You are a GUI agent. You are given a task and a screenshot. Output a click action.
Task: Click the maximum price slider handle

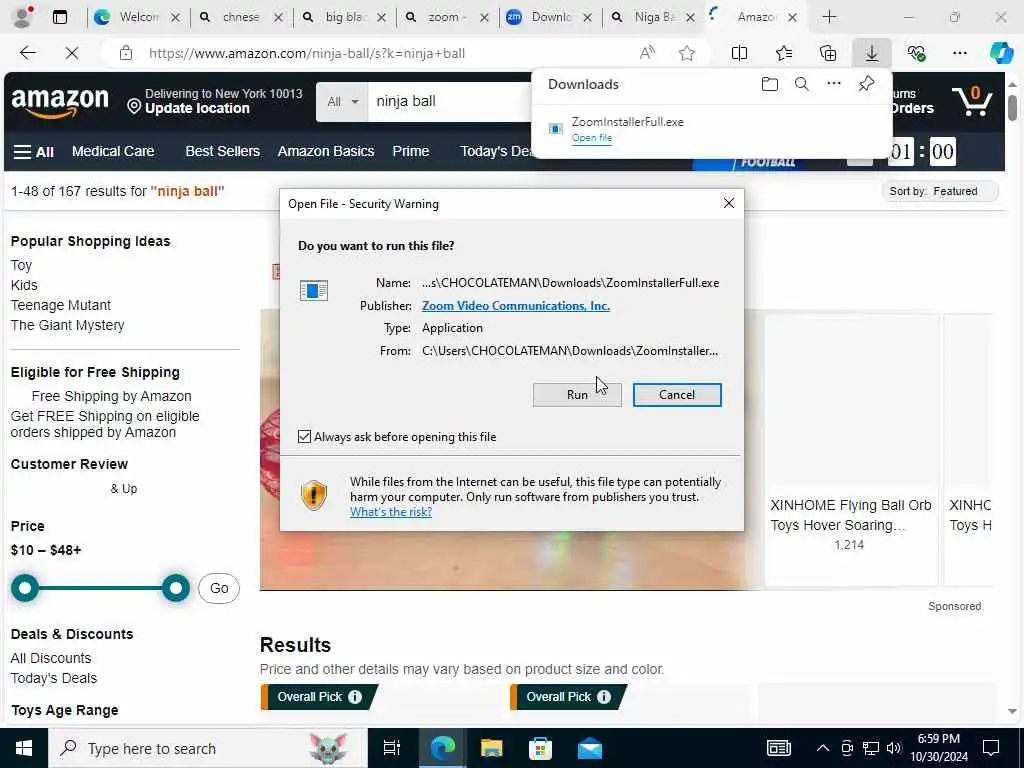pyautogui.click(x=176, y=588)
